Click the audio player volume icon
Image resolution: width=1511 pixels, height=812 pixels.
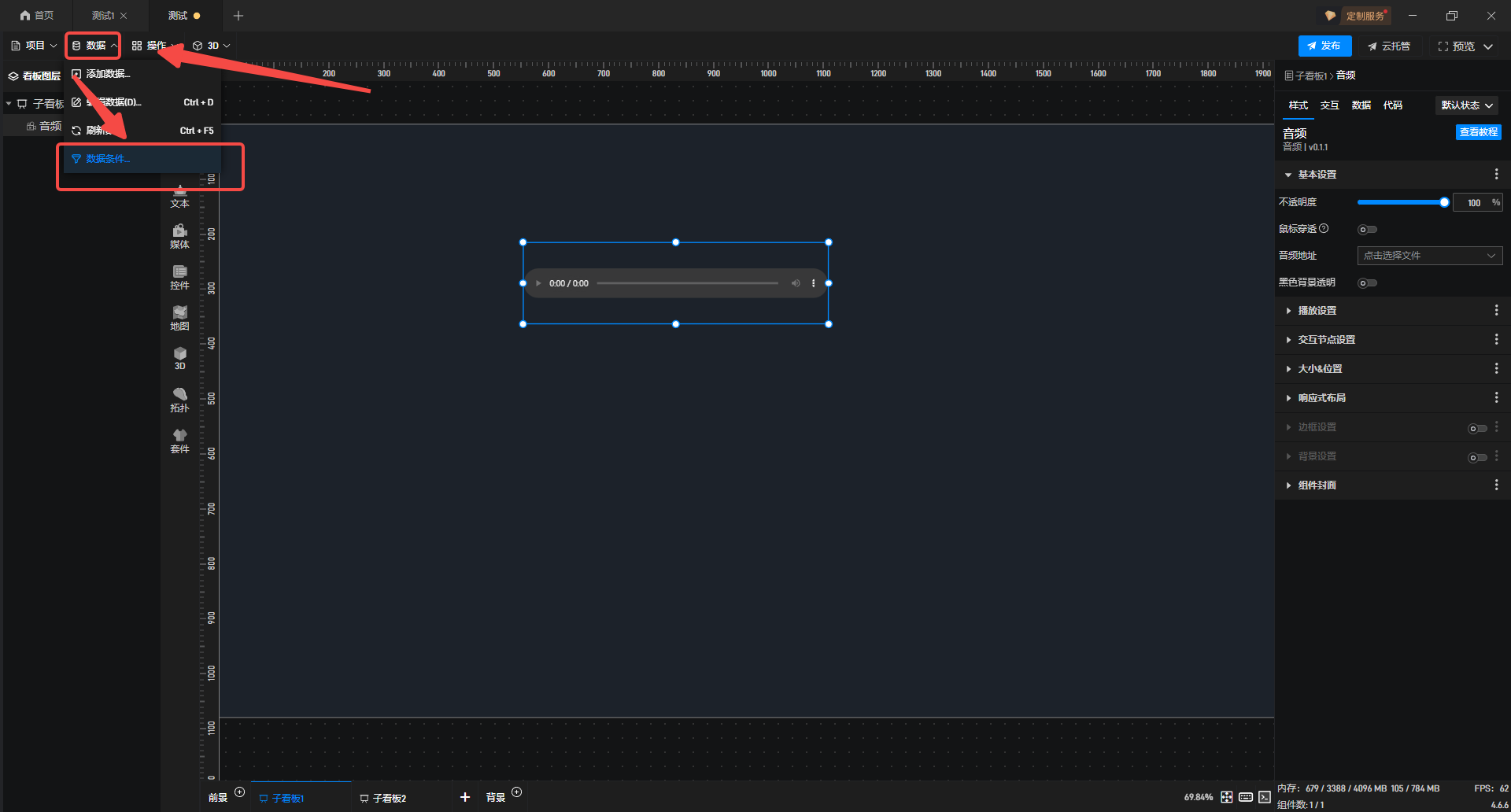796,283
